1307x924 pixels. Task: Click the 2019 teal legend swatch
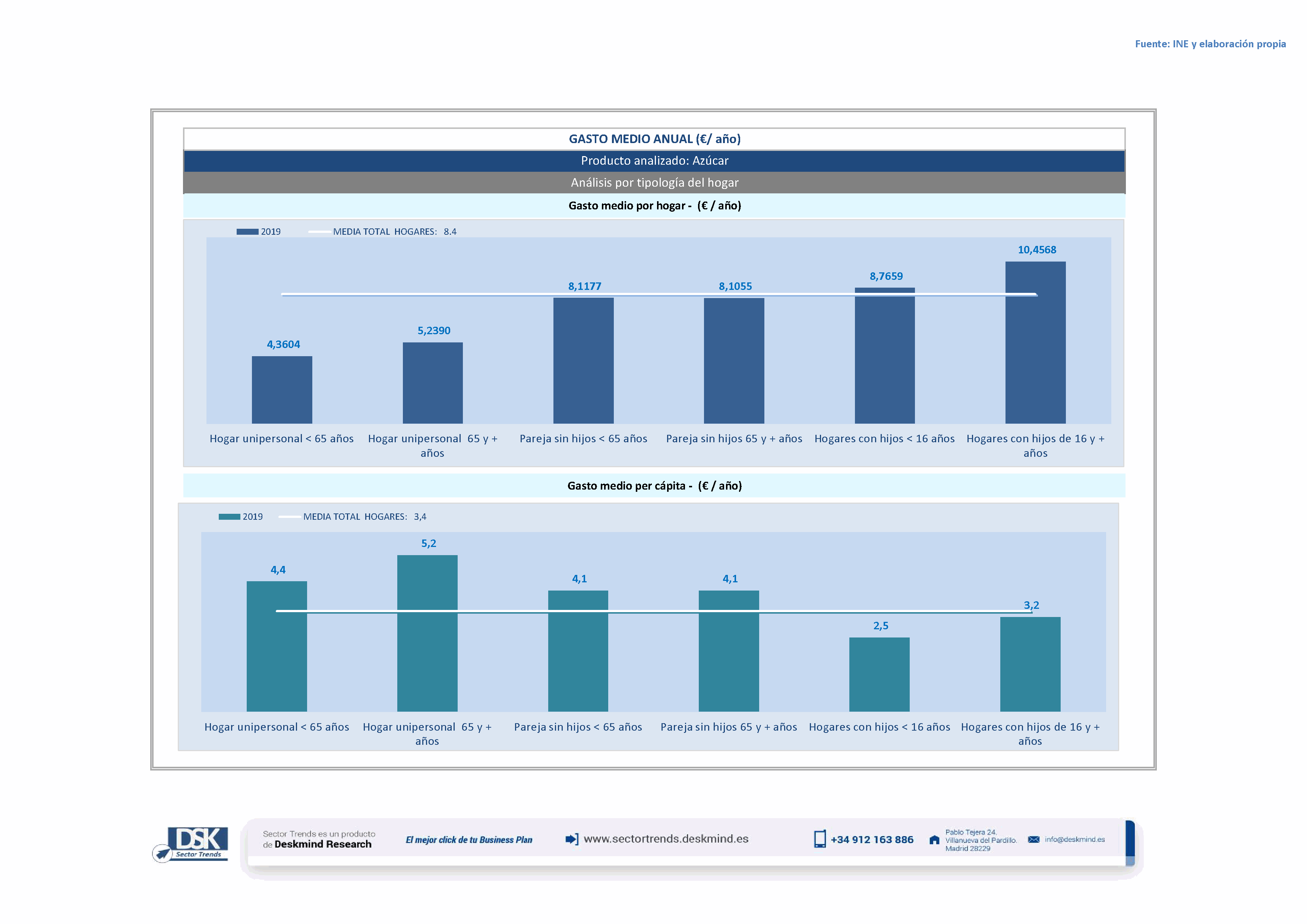click(230, 517)
